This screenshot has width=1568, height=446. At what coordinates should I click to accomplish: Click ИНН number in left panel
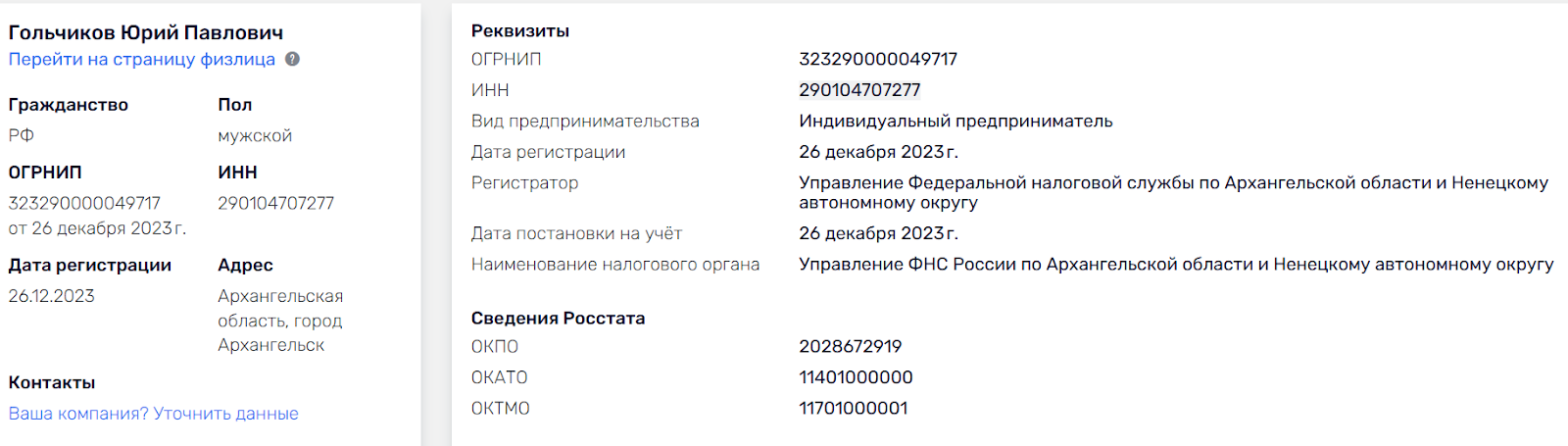tap(276, 203)
